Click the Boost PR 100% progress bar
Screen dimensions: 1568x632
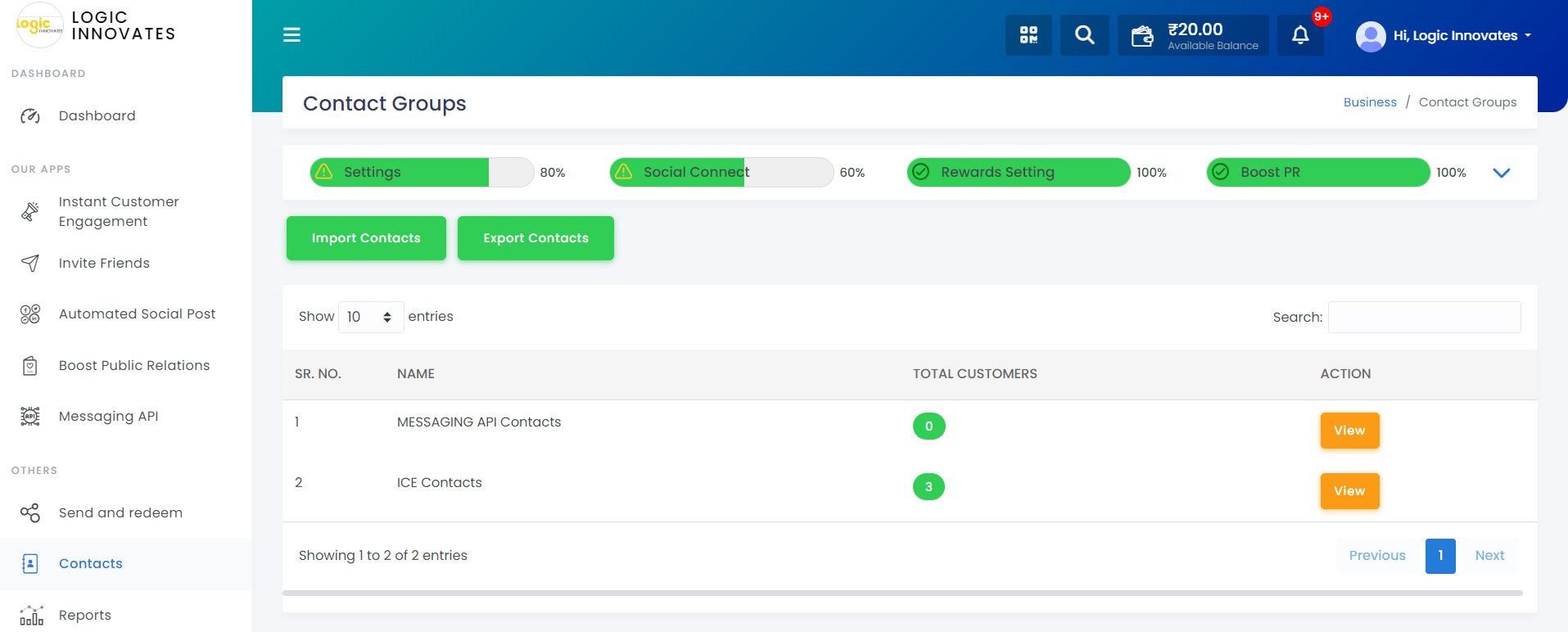click(x=1318, y=172)
